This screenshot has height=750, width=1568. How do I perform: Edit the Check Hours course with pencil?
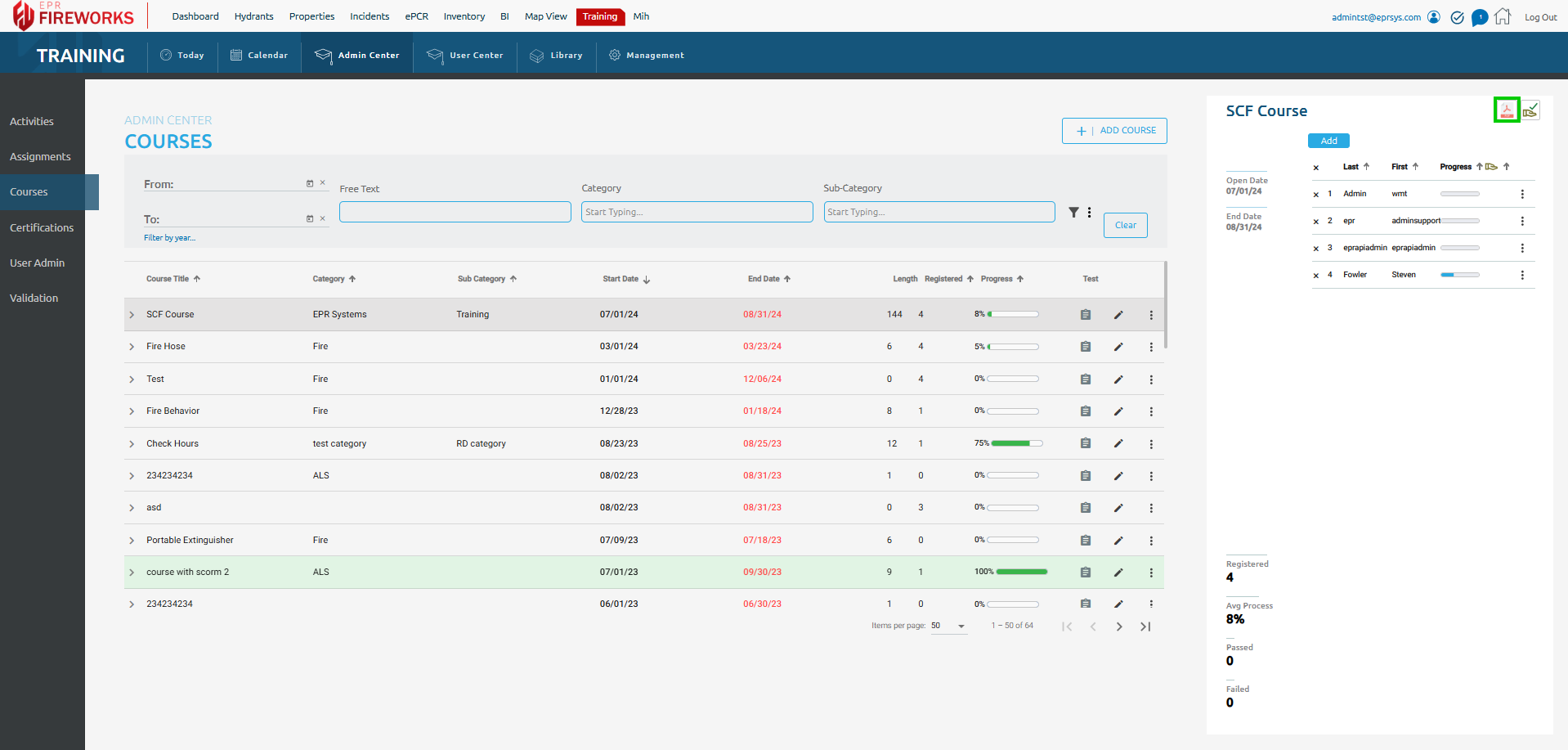tap(1118, 444)
